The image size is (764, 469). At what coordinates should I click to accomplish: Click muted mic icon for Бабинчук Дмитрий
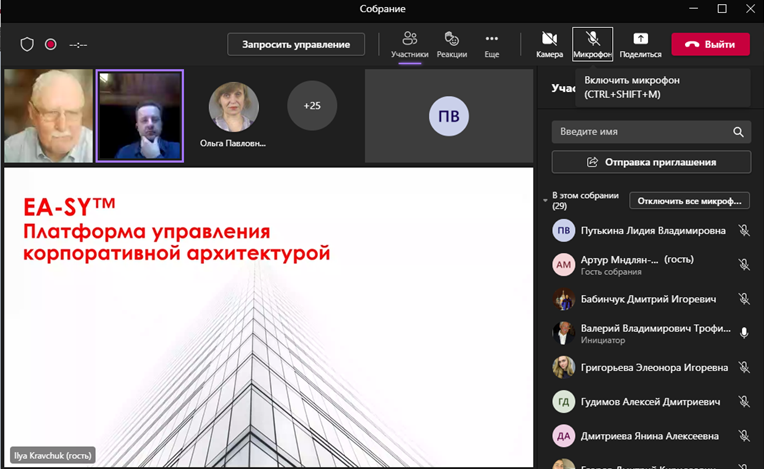pyautogui.click(x=744, y=299)
